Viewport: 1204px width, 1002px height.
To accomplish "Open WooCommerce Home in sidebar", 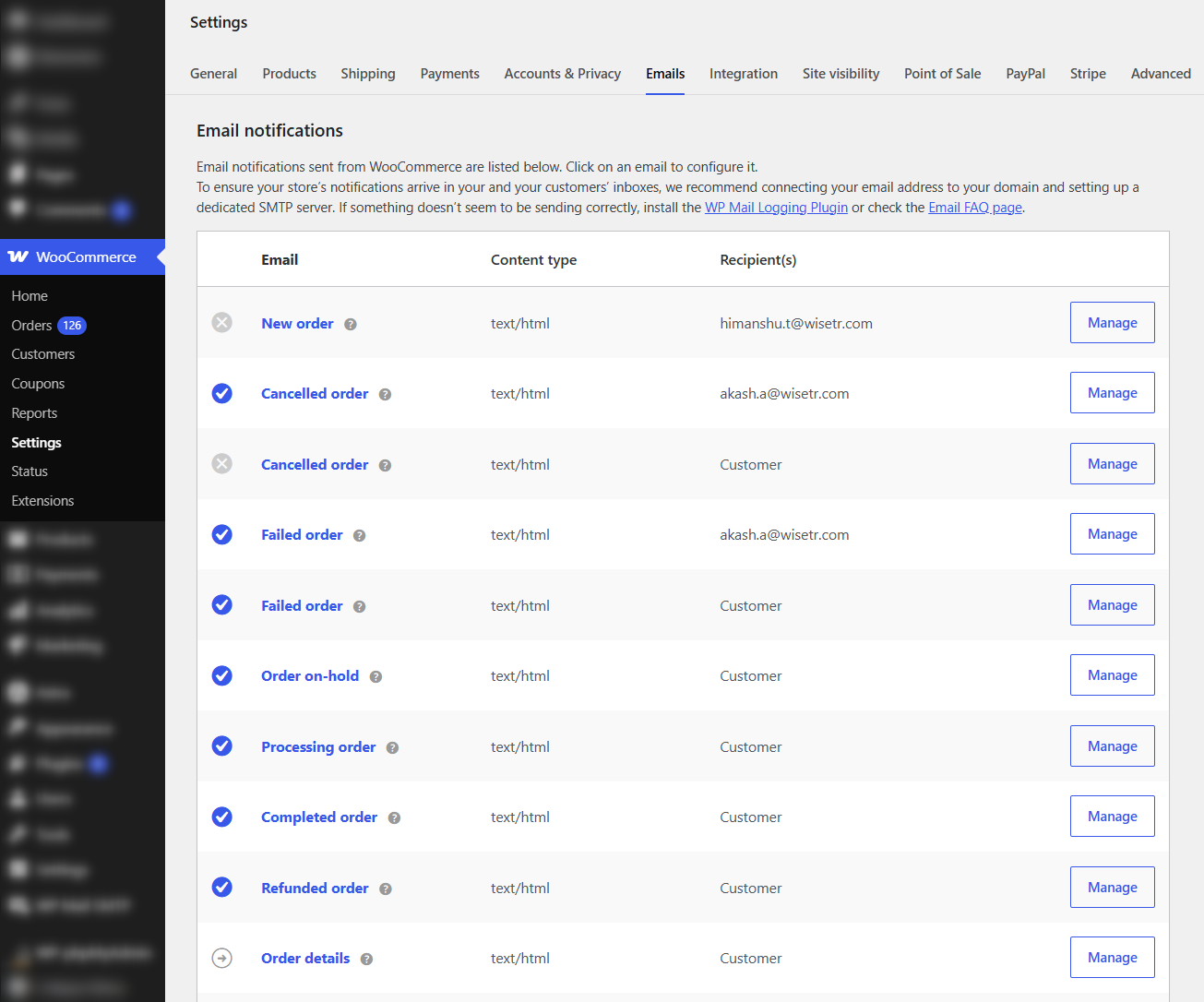I will 30,296.
